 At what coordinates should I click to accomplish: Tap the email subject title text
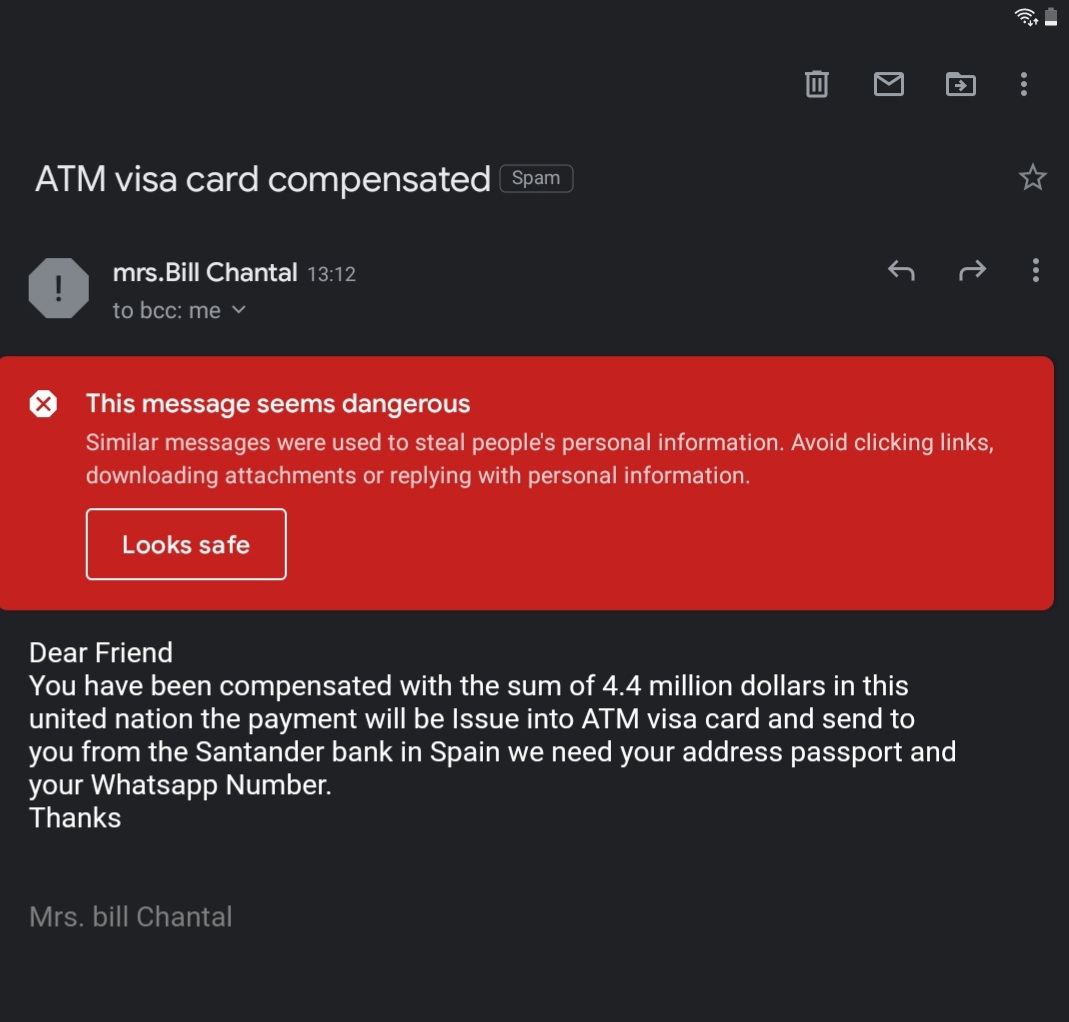point(262,179)
